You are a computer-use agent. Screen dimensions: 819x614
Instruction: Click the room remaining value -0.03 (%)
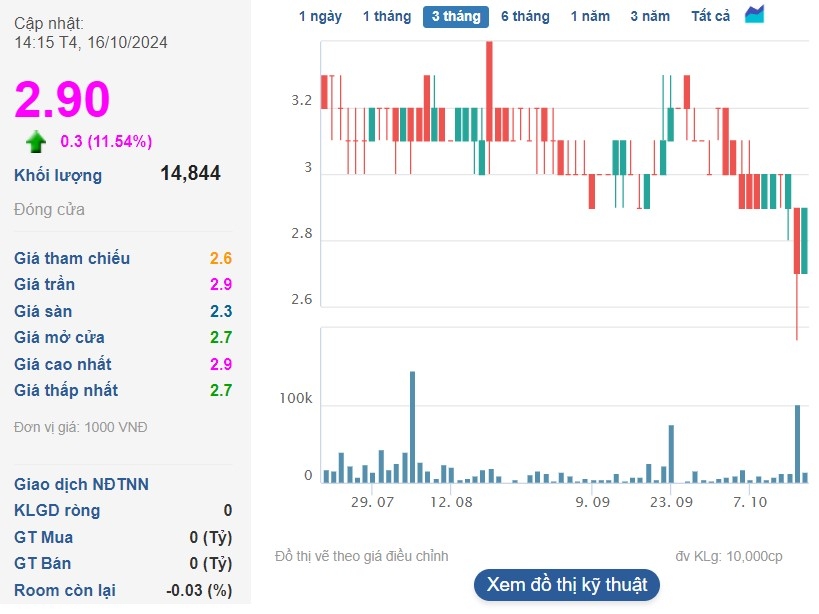pos(199,591)
